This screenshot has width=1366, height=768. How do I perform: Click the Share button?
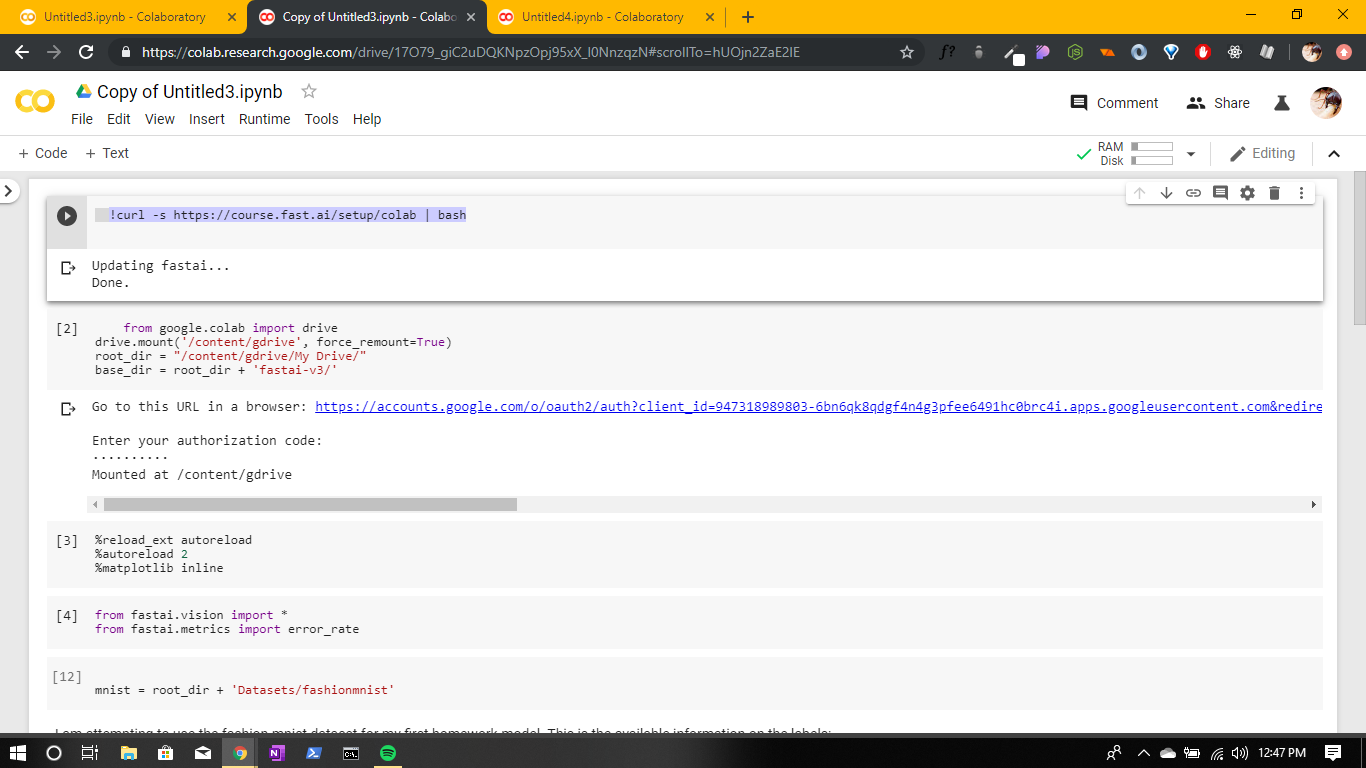(1218, 103)
